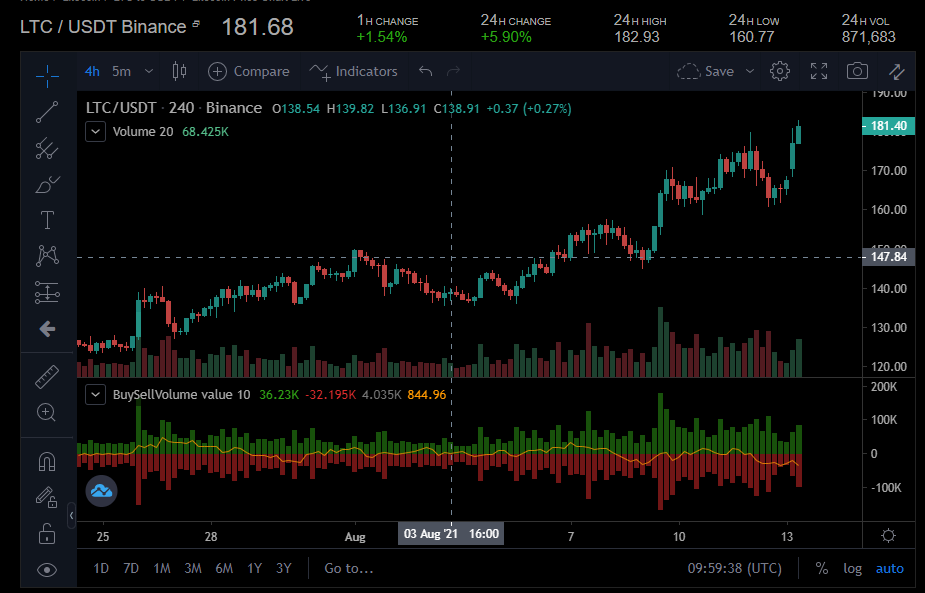Click the 24H CHANGE value +5.90%

tap(506, 37)
